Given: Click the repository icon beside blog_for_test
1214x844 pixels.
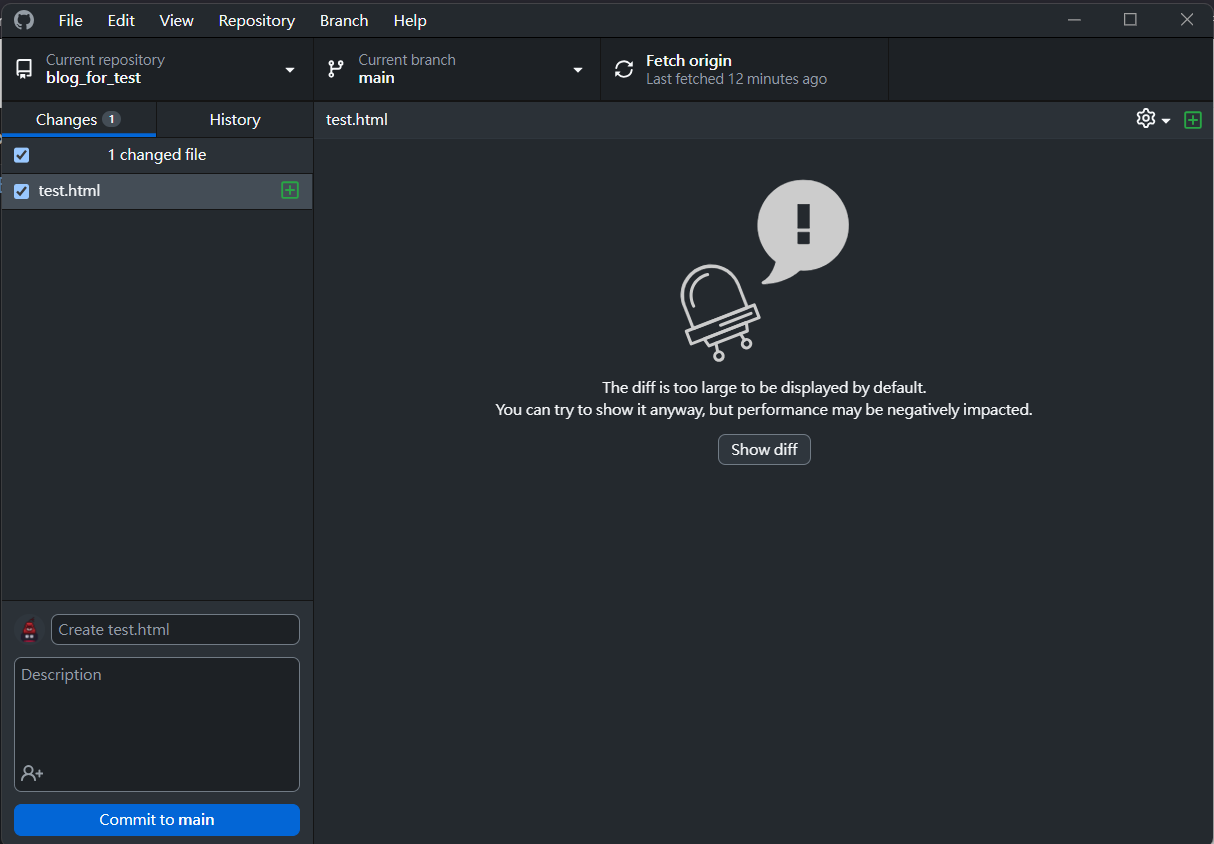Looking at the screenshot, I should pyautogui.click(x=23, y=69).
